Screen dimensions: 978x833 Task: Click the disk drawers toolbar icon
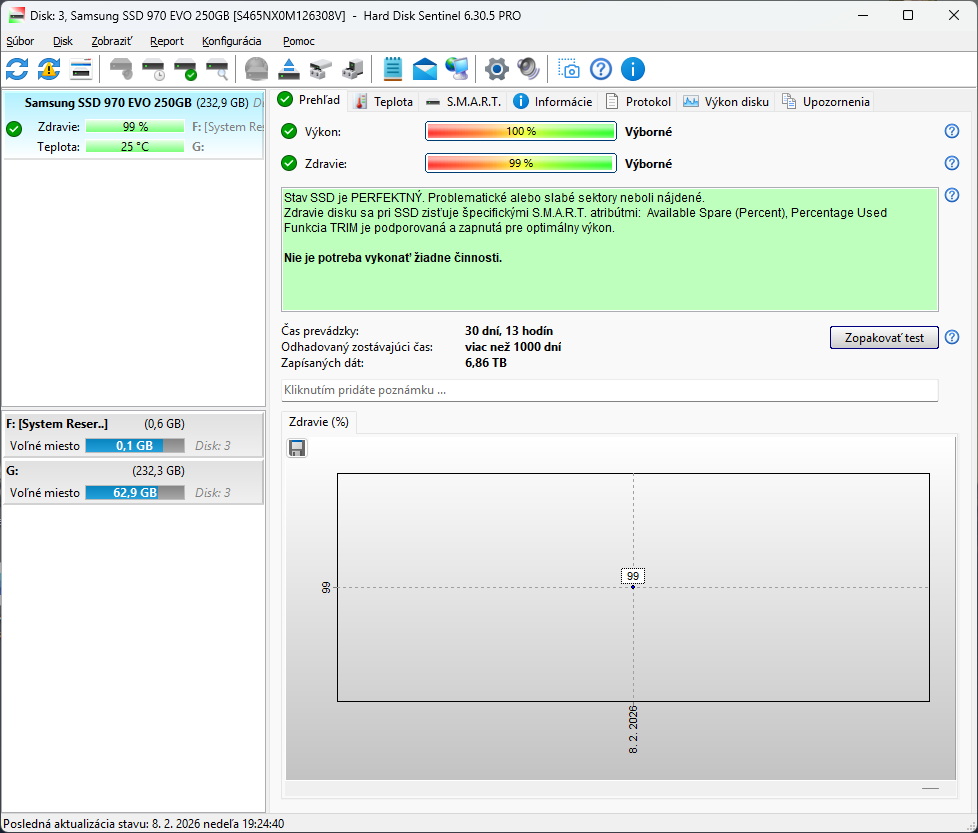coord(321,69)
